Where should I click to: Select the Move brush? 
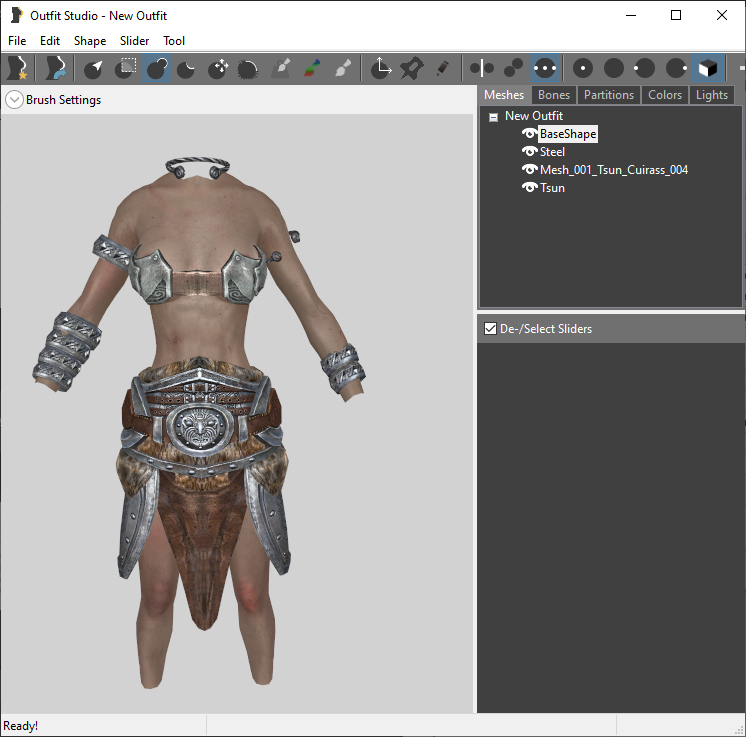[x=218, y=68]
